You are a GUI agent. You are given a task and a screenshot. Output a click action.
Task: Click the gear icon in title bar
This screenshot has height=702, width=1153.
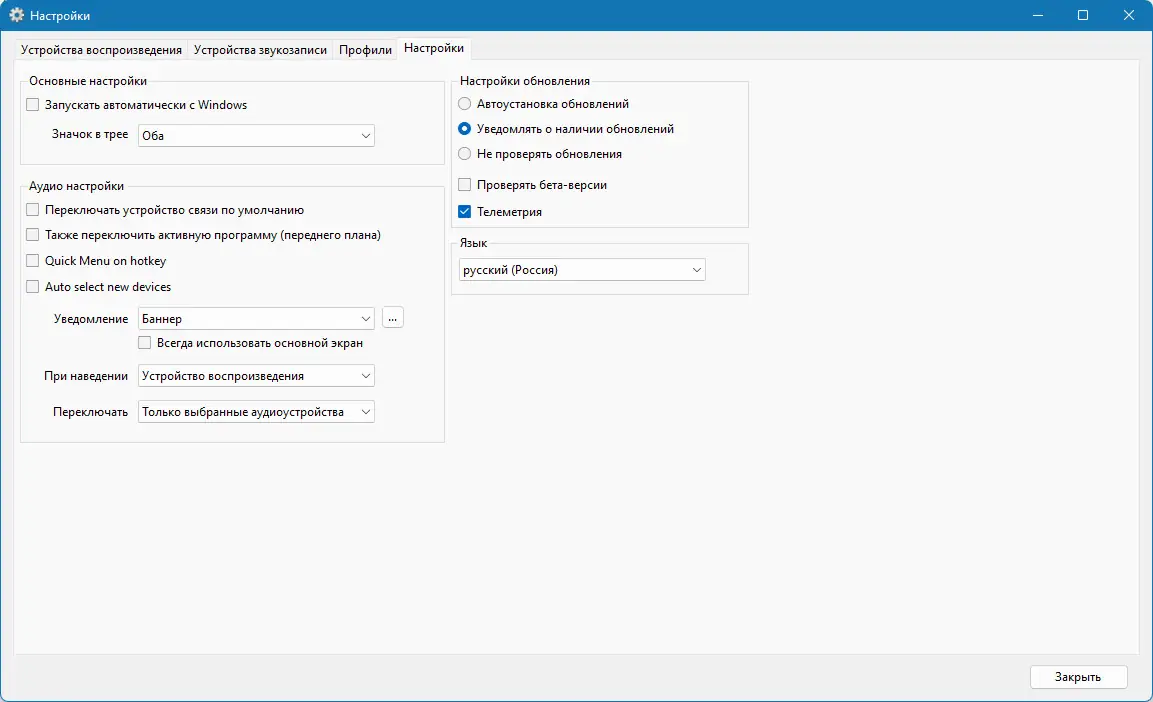(16, 15)
